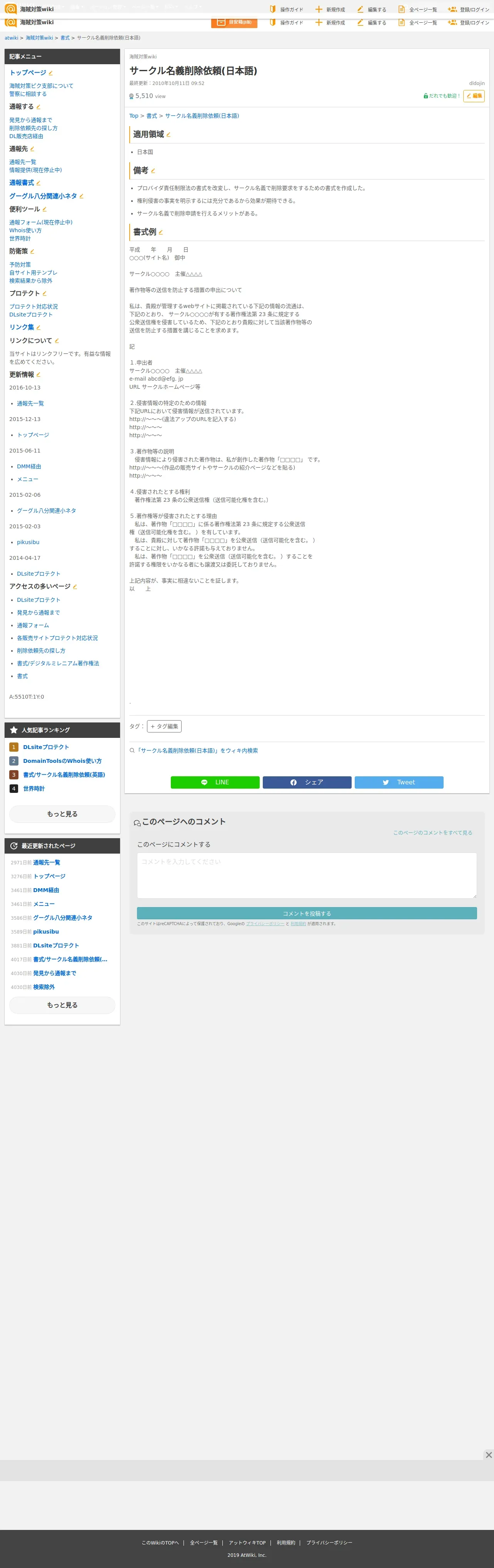
Task: Share the page via green LINE button
Action: (x=215, y=782)
